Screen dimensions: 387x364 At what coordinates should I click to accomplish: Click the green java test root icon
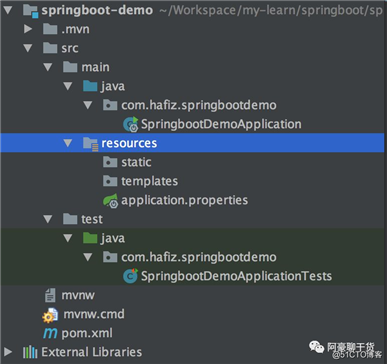pyautogui.click(x=90, y=238)
